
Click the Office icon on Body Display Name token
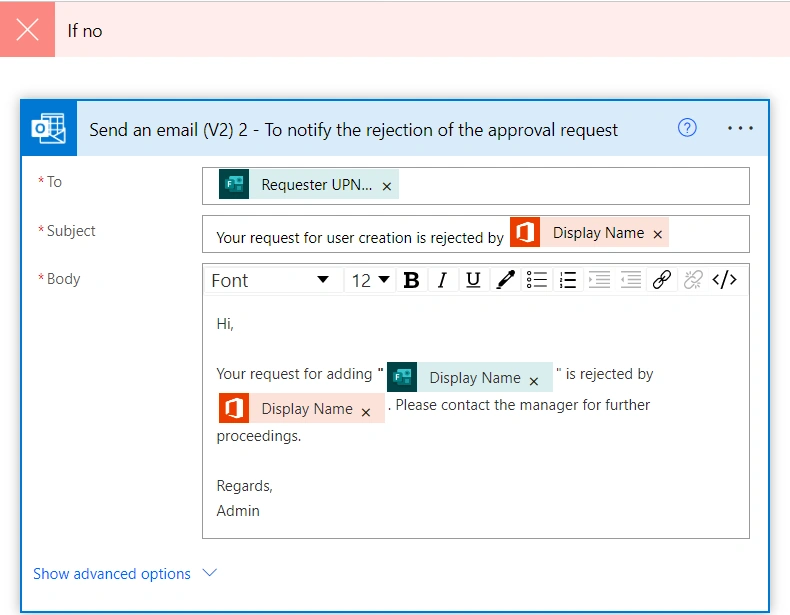coord(234,408)
